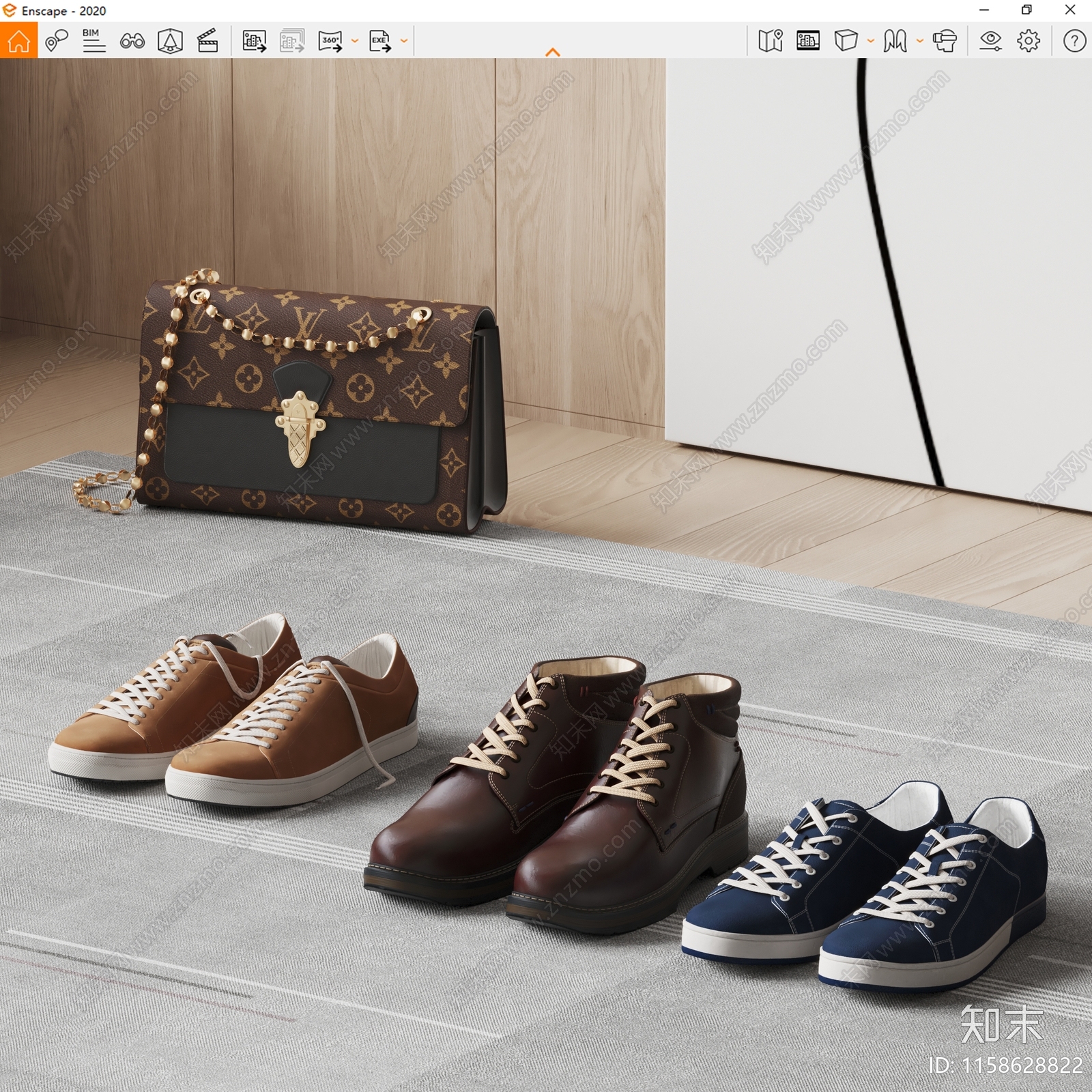Image resolution: width=1092 pixels, height=1092 pixels.
Task: Open the mini map icon
Action: (771, 41)
